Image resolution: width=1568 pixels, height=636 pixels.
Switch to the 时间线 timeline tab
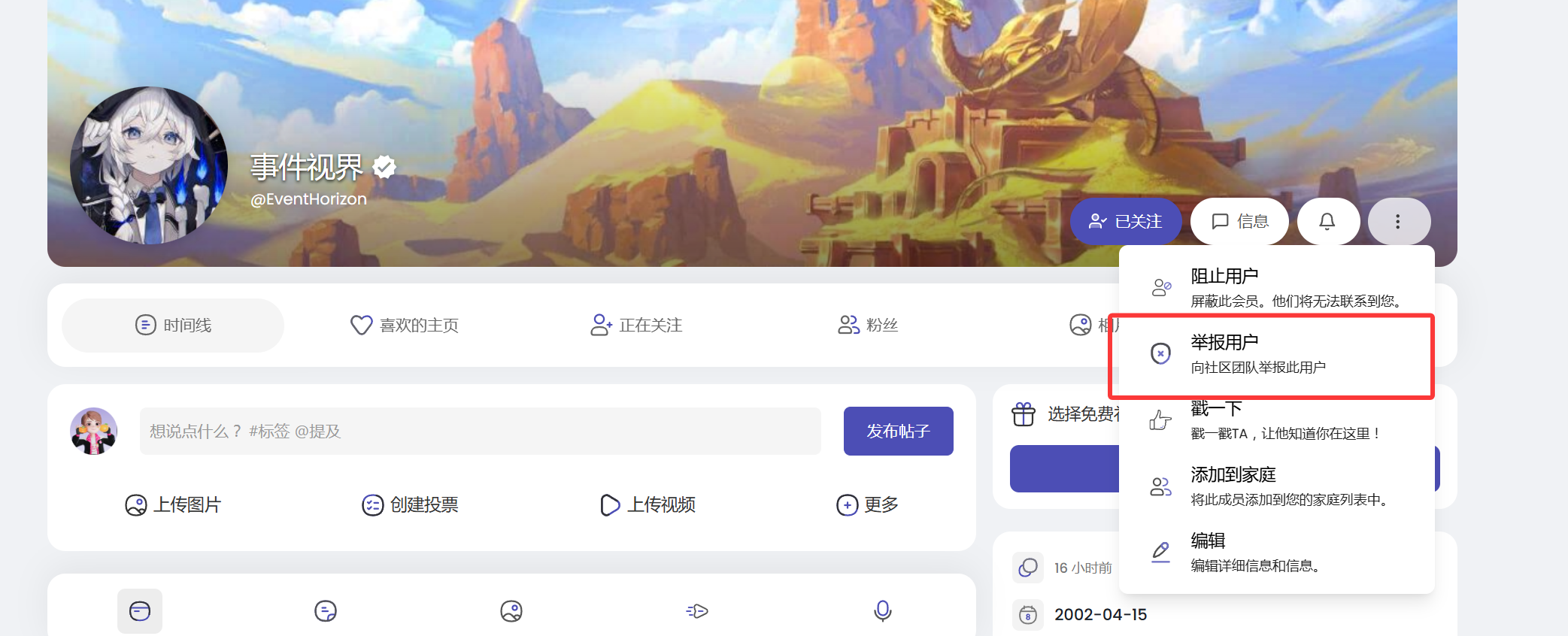click(x=173, y=325)
